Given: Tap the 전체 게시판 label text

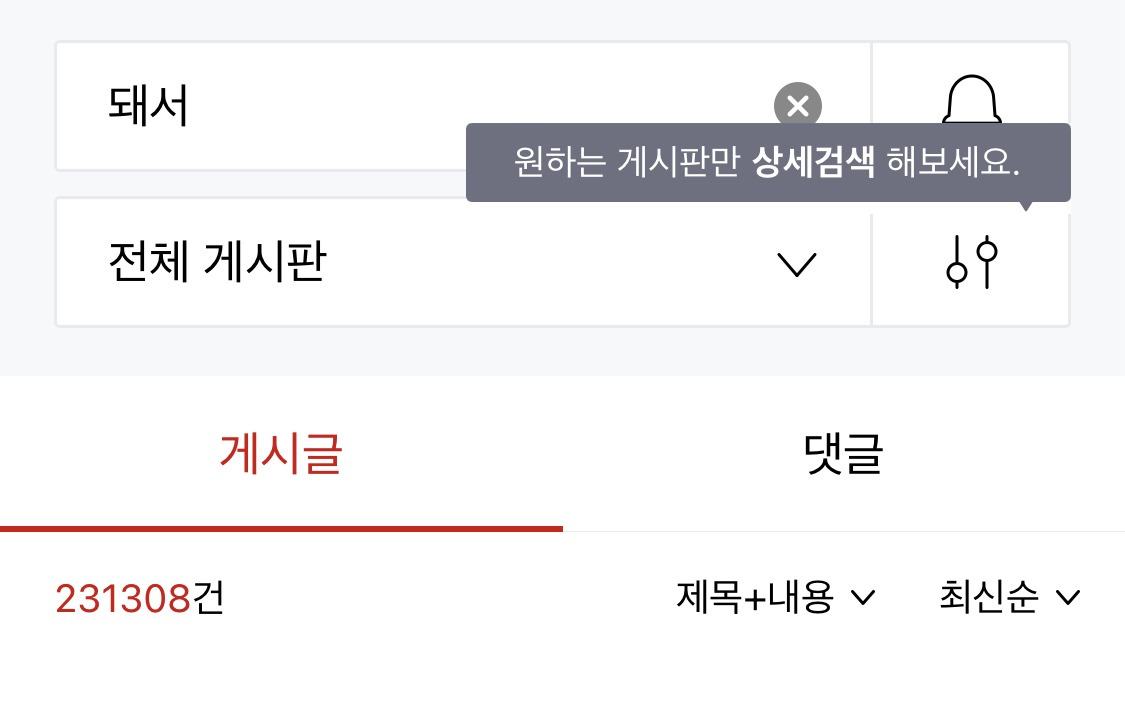Looking at the screenshot, I should point(216,262).
